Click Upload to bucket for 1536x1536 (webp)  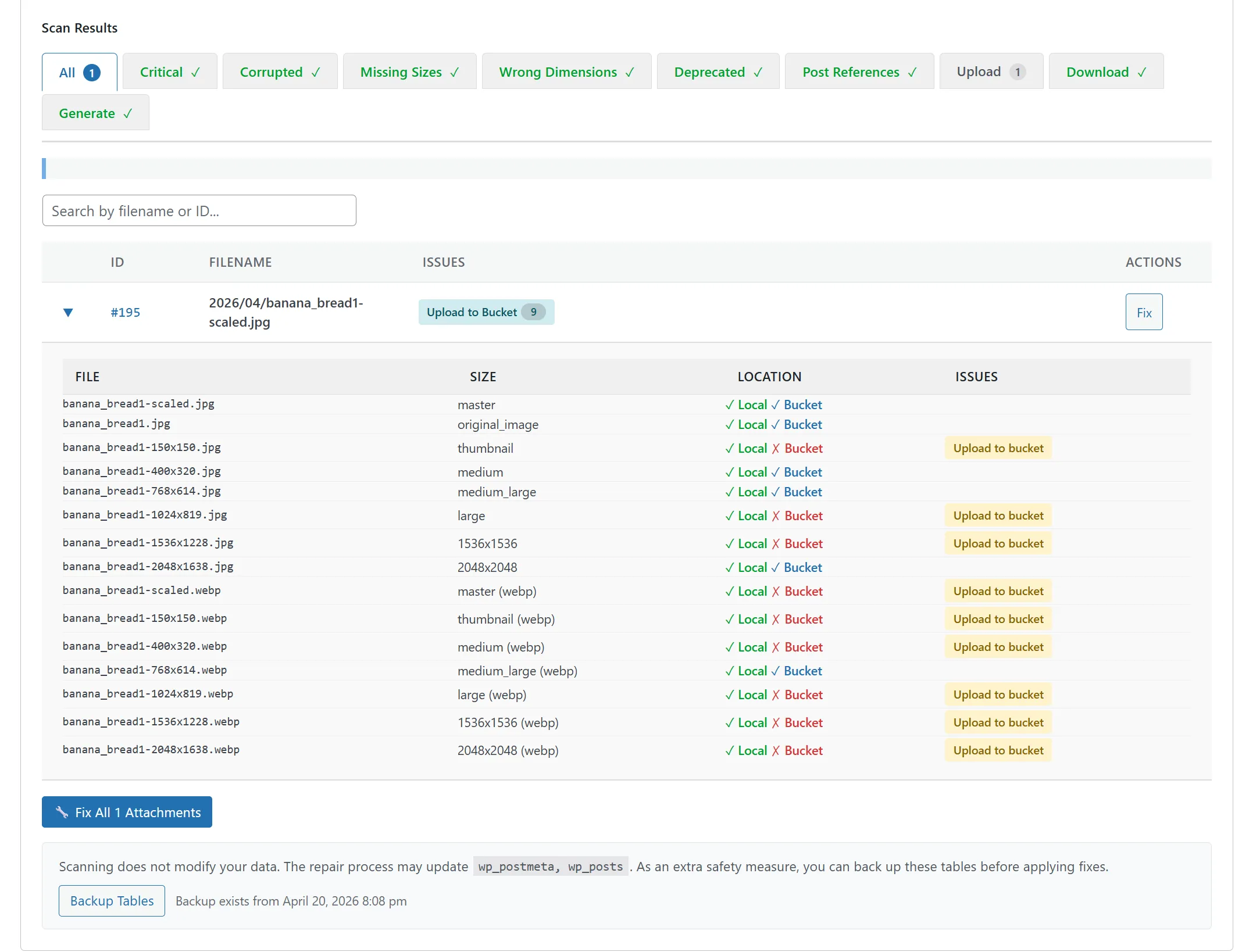click(x=998, y=722)
